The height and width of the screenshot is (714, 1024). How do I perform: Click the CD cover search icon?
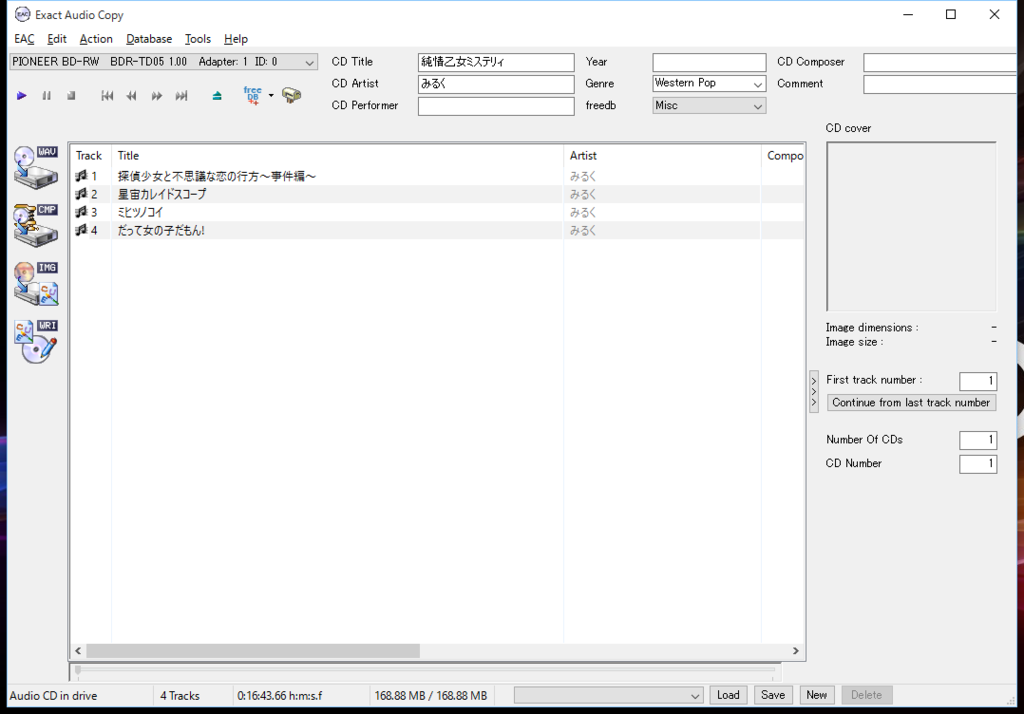[x=291, y=95]
